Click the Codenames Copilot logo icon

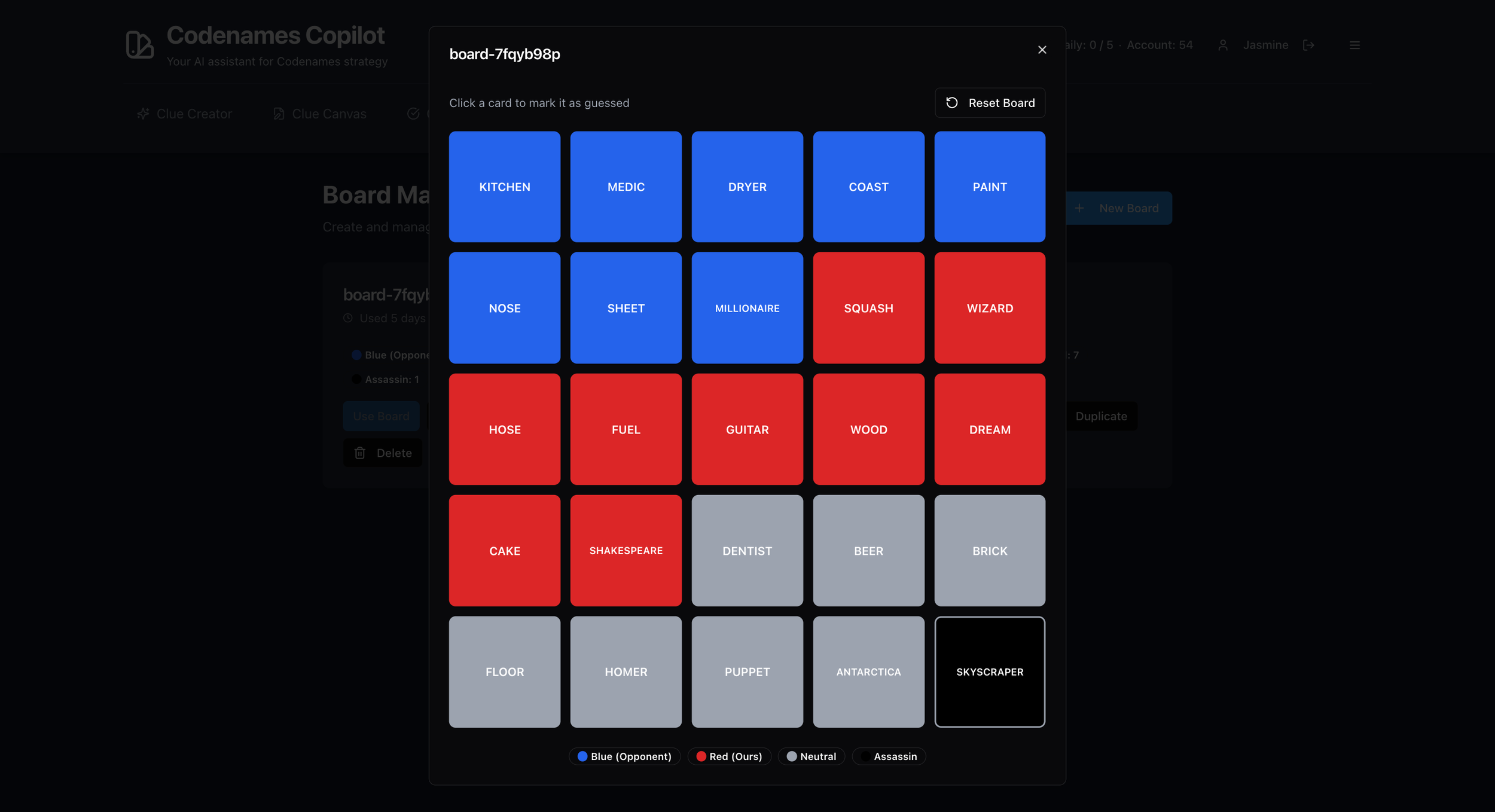click(x=140, y=45)
